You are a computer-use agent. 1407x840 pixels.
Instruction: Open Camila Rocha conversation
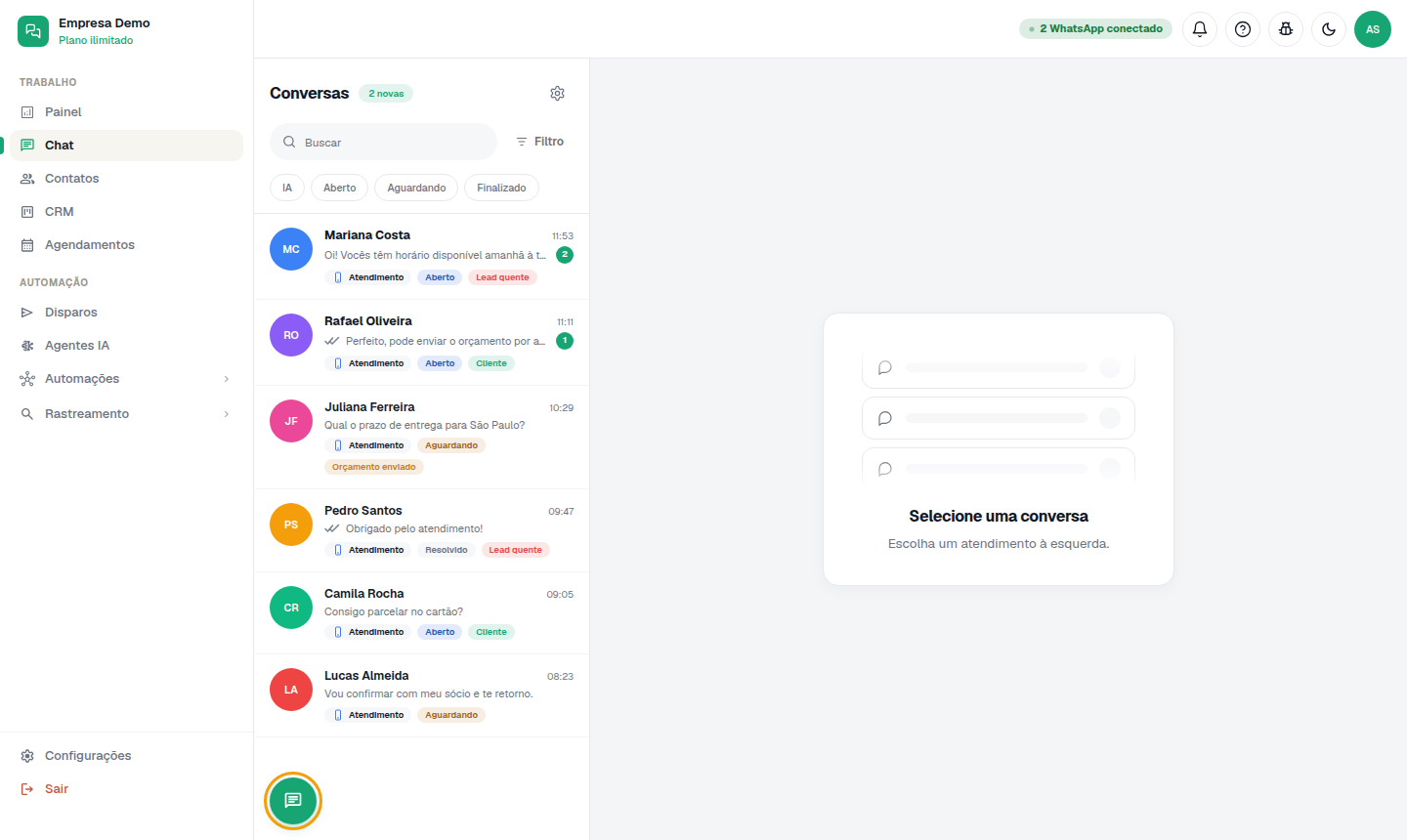pos(421,613)
